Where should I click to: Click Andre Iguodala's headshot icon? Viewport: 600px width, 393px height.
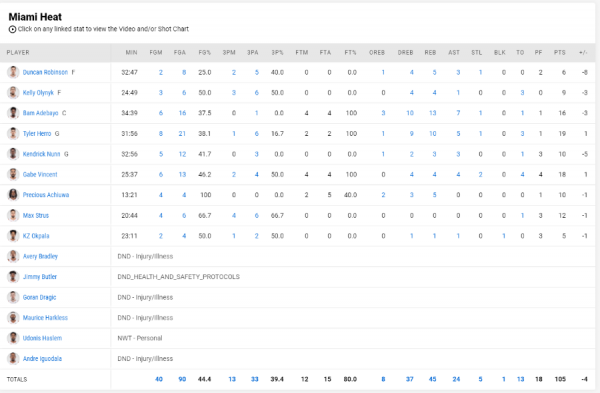[x=13, y=359]
